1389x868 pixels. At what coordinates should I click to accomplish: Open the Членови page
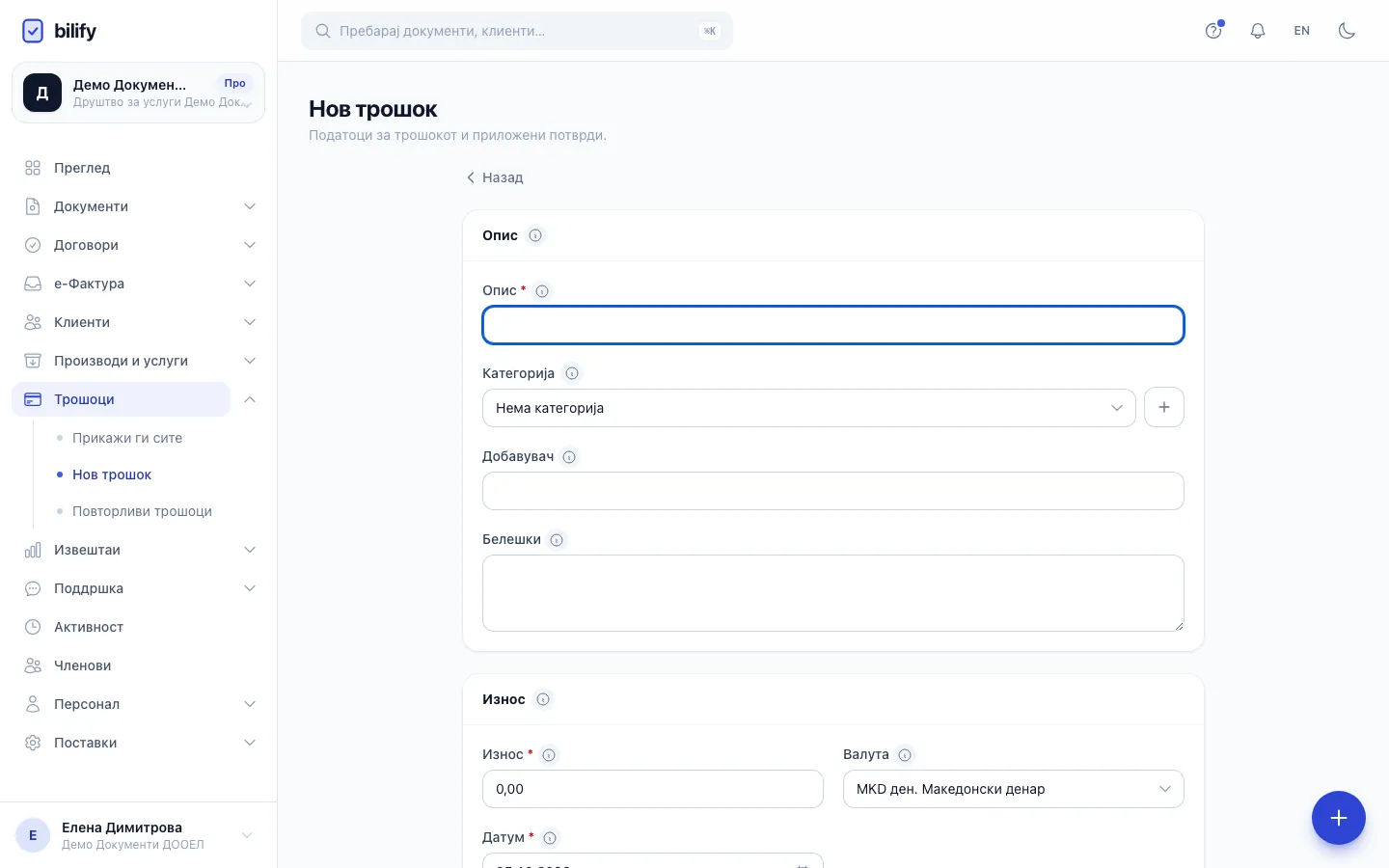click(x=139, y=665)
